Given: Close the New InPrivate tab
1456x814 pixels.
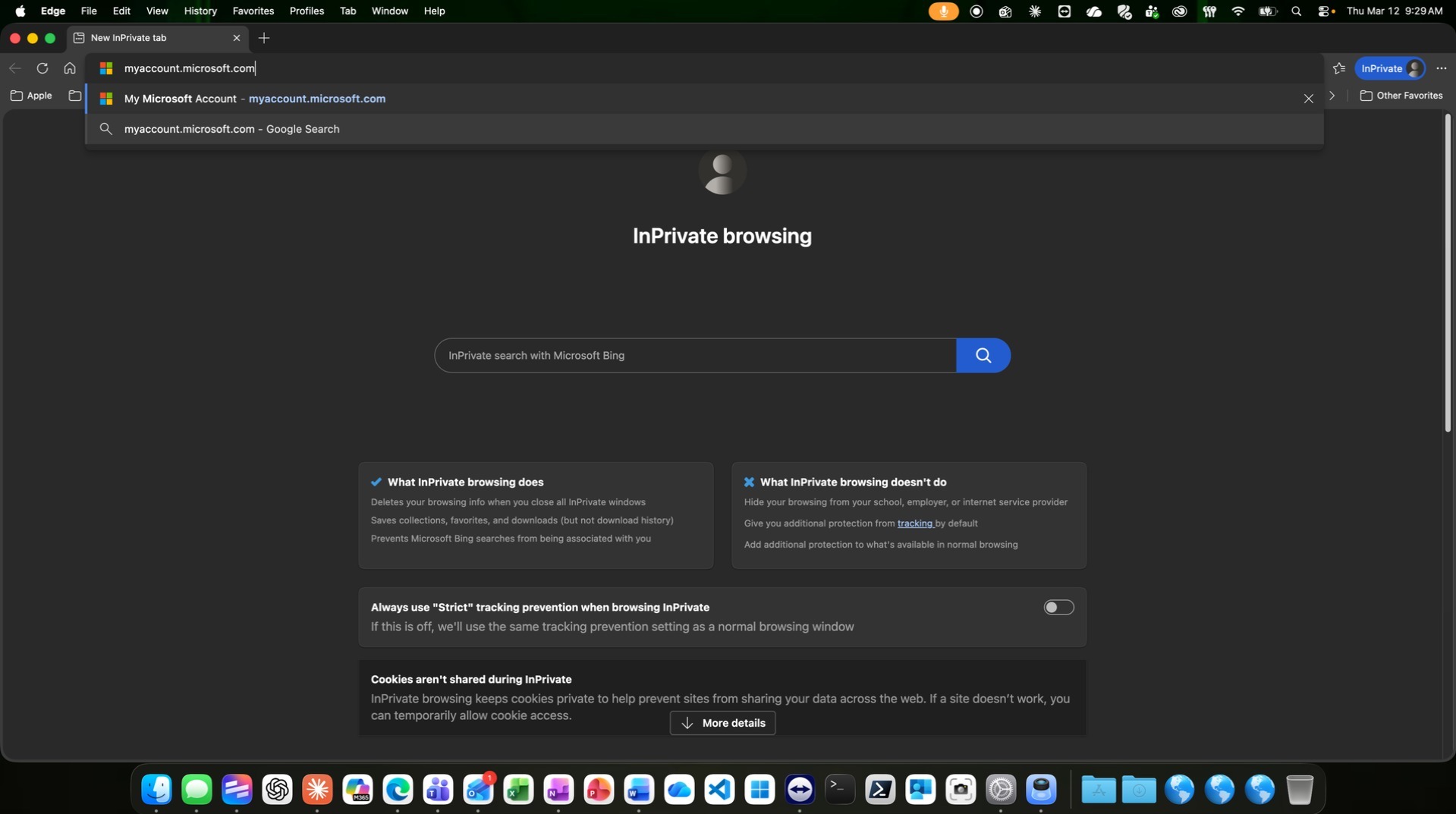Looking at the screenshot, I should pyautogui.click(x=237, y=38).
